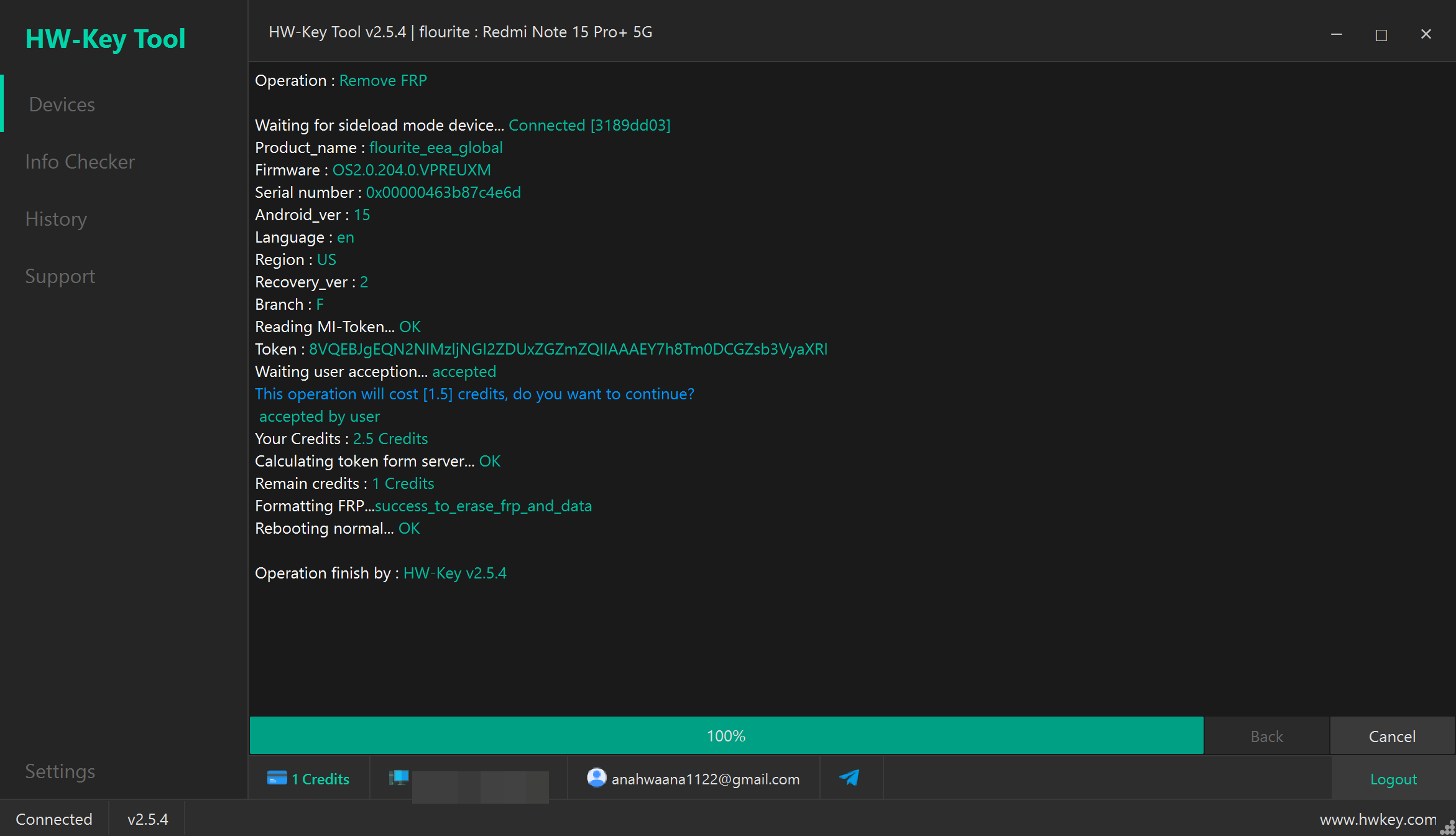Click the Cancel button

(x=1392, y=736)
